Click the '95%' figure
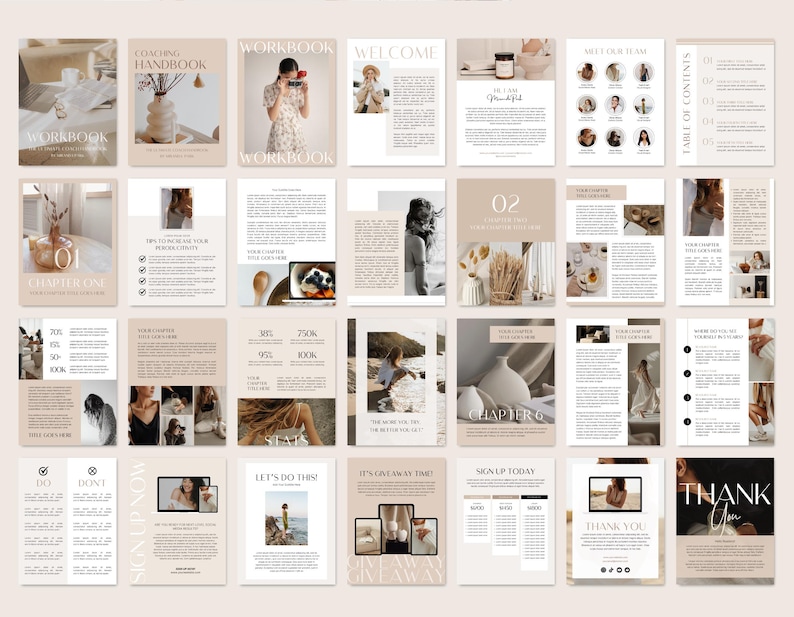 tap(265, 355)
